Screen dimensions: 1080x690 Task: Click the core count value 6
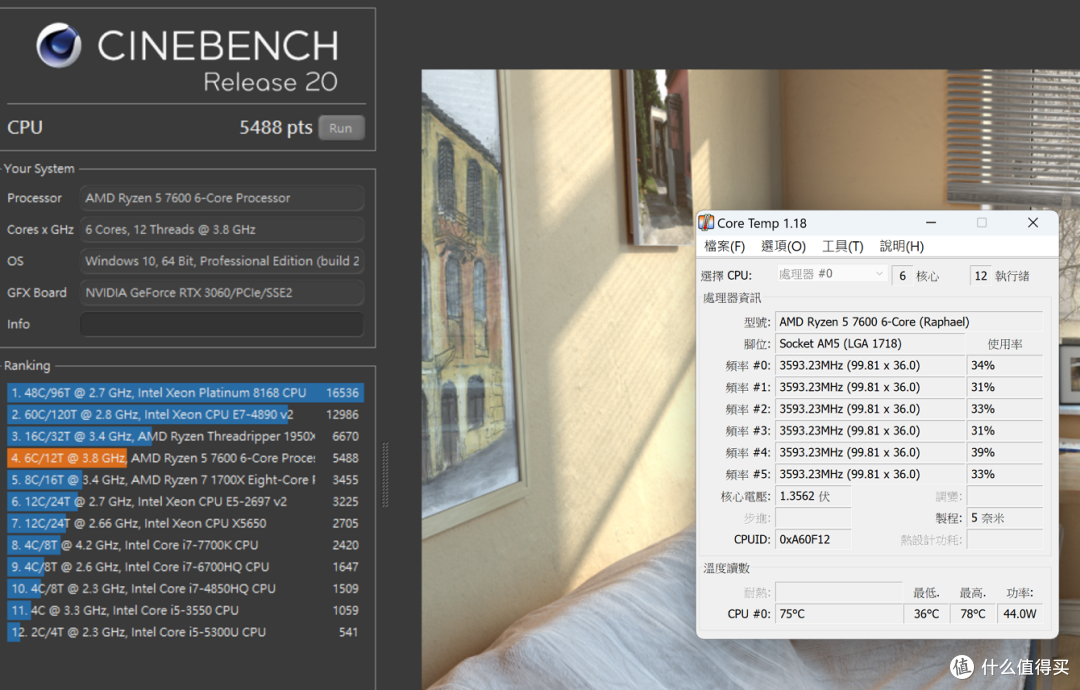pos(902,275)
